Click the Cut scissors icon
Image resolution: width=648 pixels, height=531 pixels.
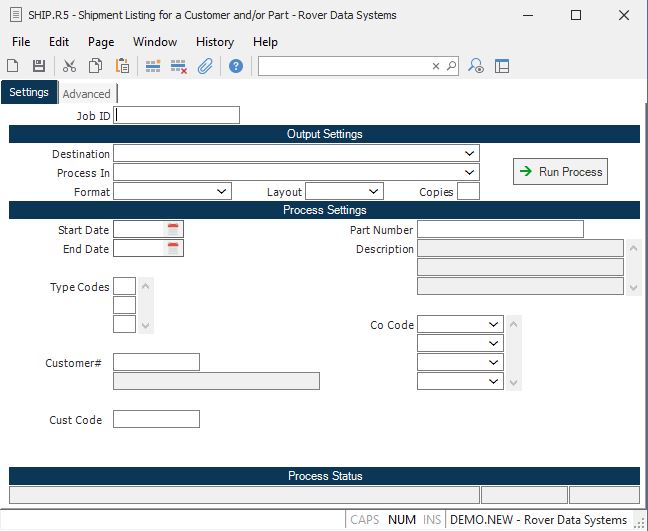69,66
